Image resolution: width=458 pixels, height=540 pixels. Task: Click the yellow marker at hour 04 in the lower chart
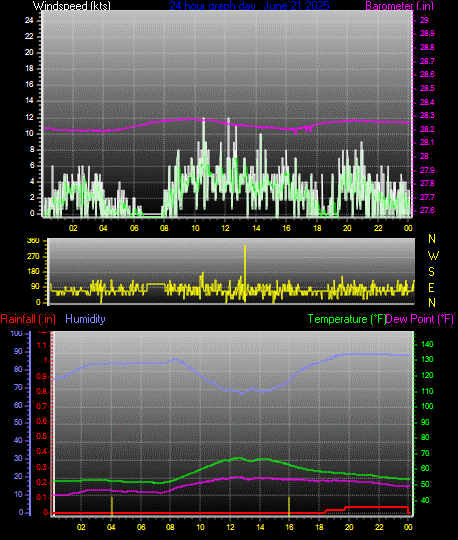[x=112, y=506]
